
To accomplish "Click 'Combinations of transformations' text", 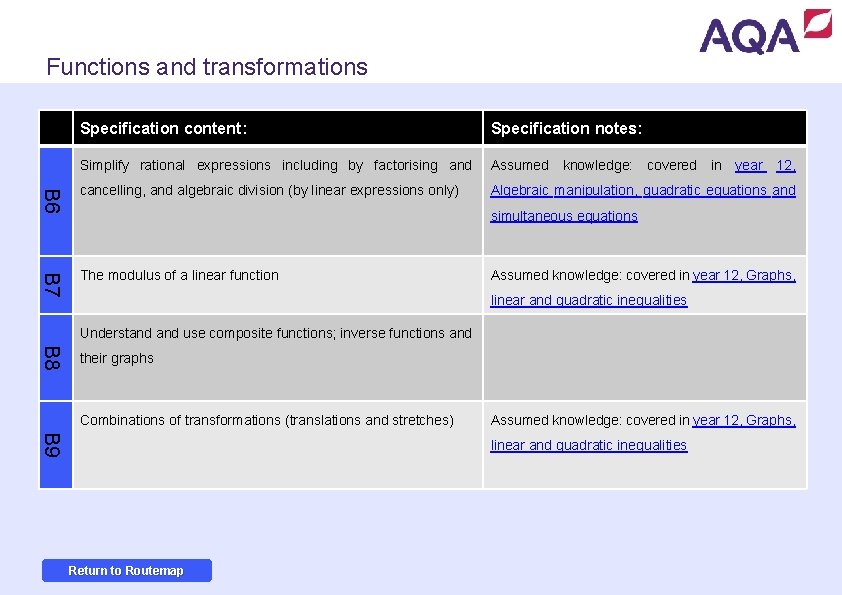I will [x=267, y=420].
